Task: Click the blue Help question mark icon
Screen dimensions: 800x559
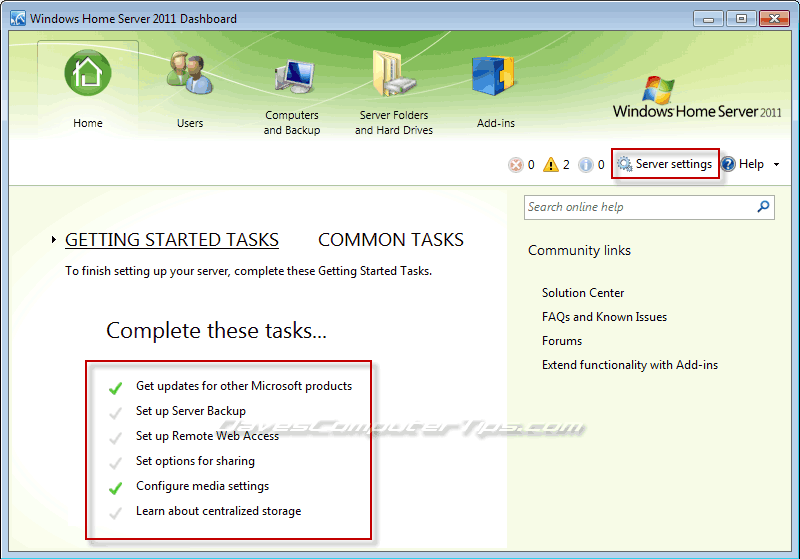Action: pos(728,164)
